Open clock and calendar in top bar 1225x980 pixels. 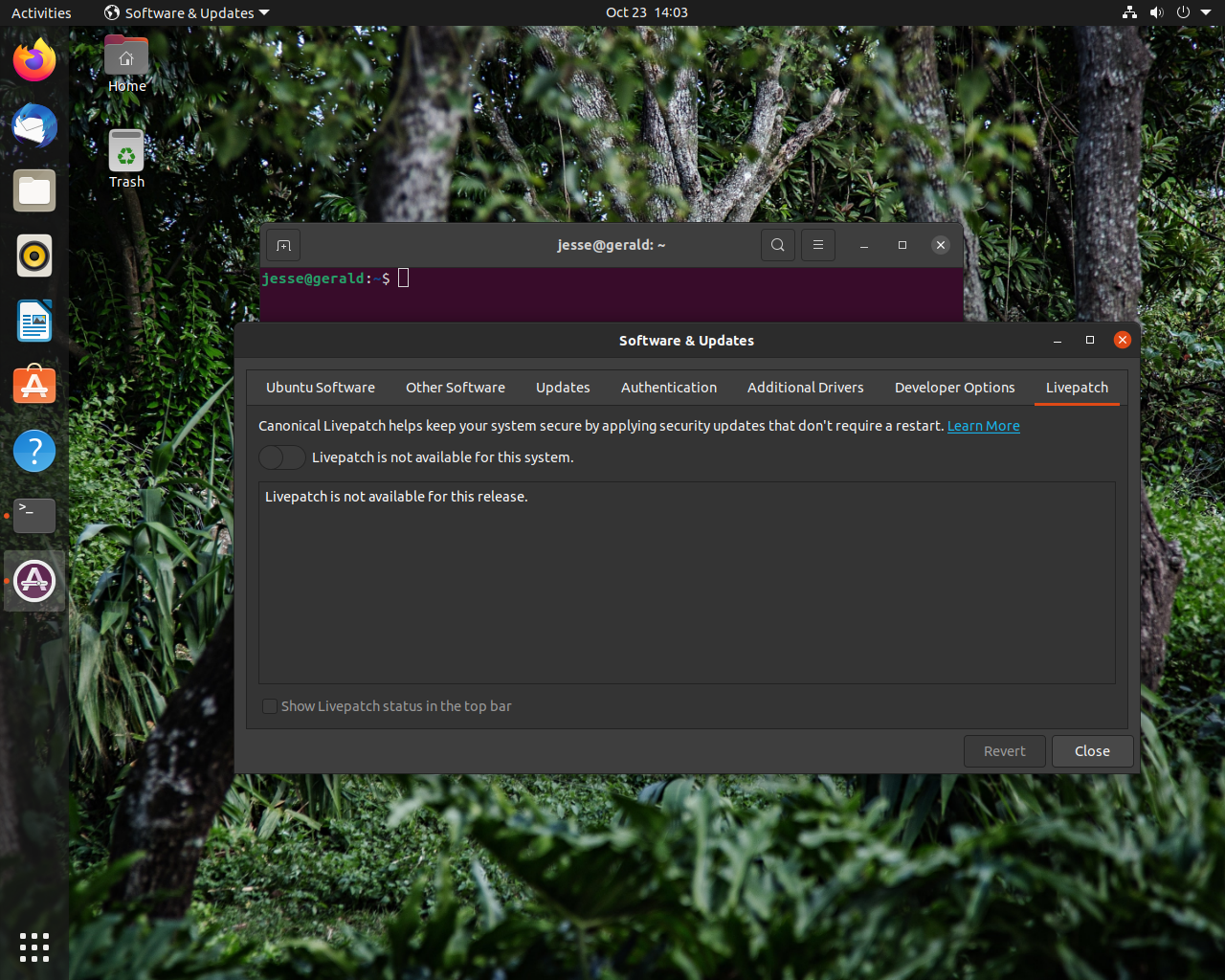tap(647, 12)
